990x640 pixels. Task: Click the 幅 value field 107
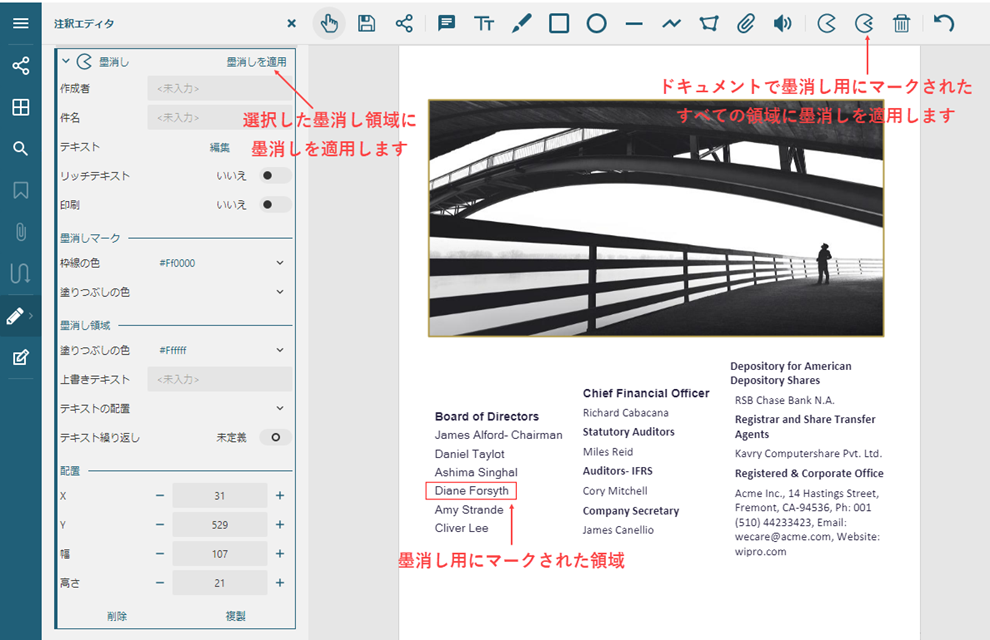click(220, 554)
